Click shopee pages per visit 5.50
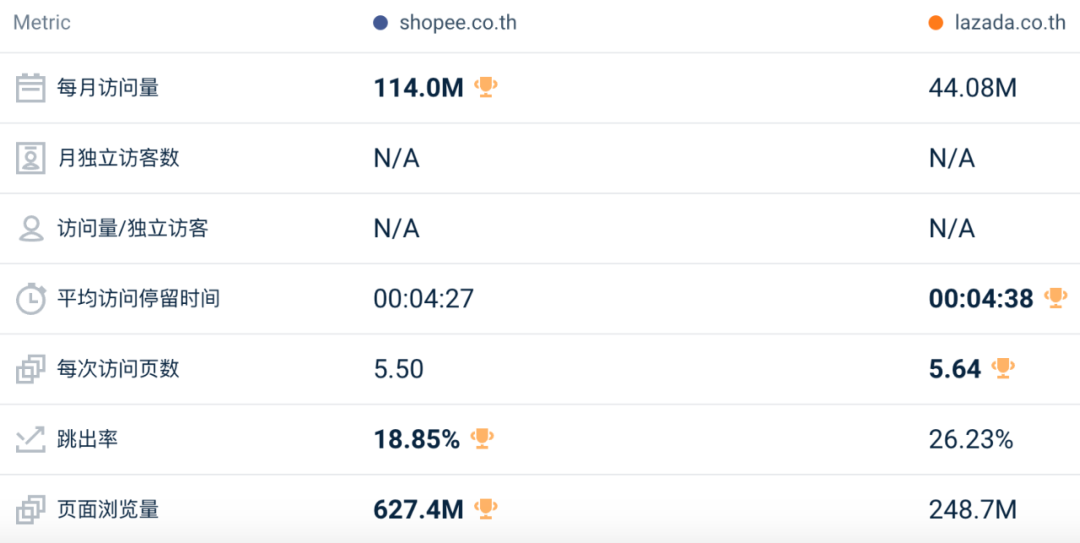Screen dimensions: 1080x543 (399, 370)
